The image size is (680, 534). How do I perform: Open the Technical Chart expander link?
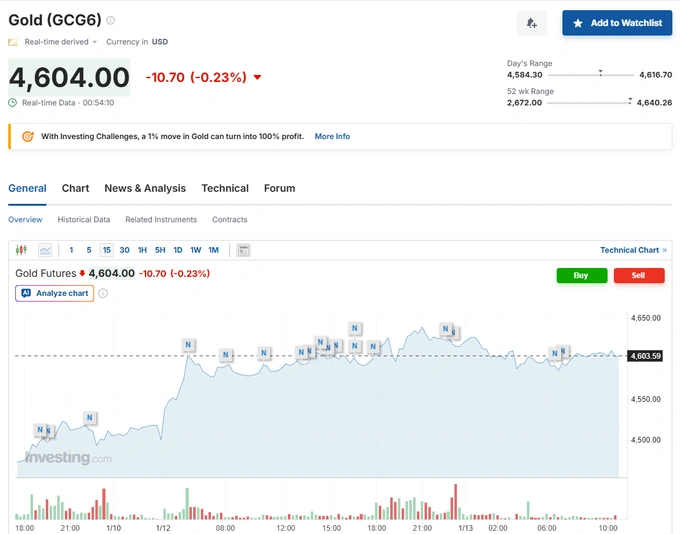click(633, 250)
